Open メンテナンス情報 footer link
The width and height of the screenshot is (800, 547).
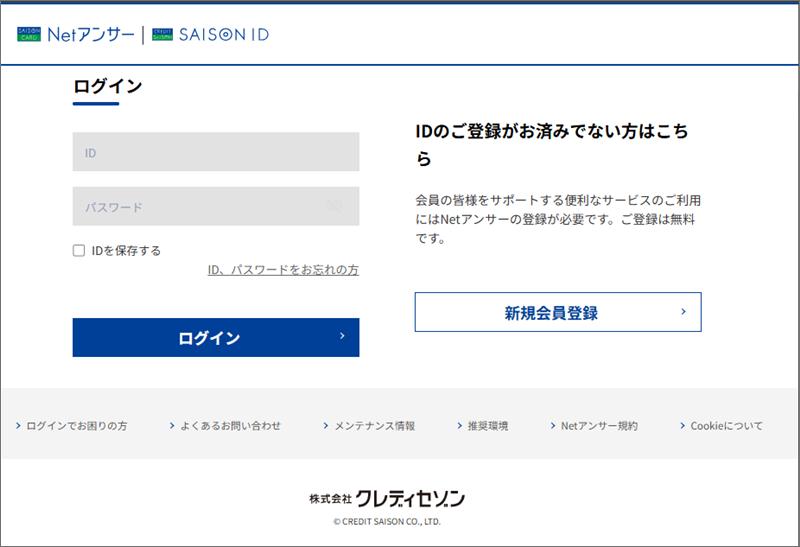click(369, 426)
